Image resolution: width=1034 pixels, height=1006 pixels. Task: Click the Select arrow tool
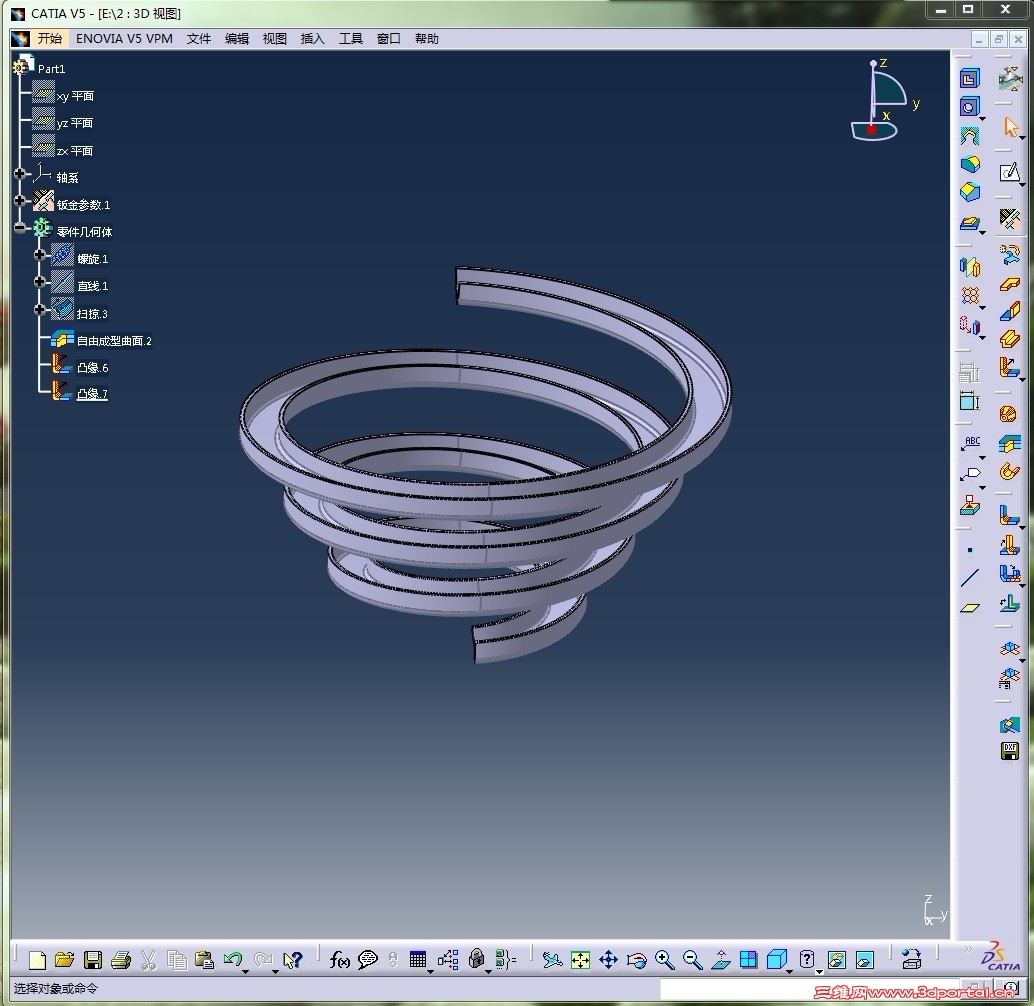tap(1010, 127)
